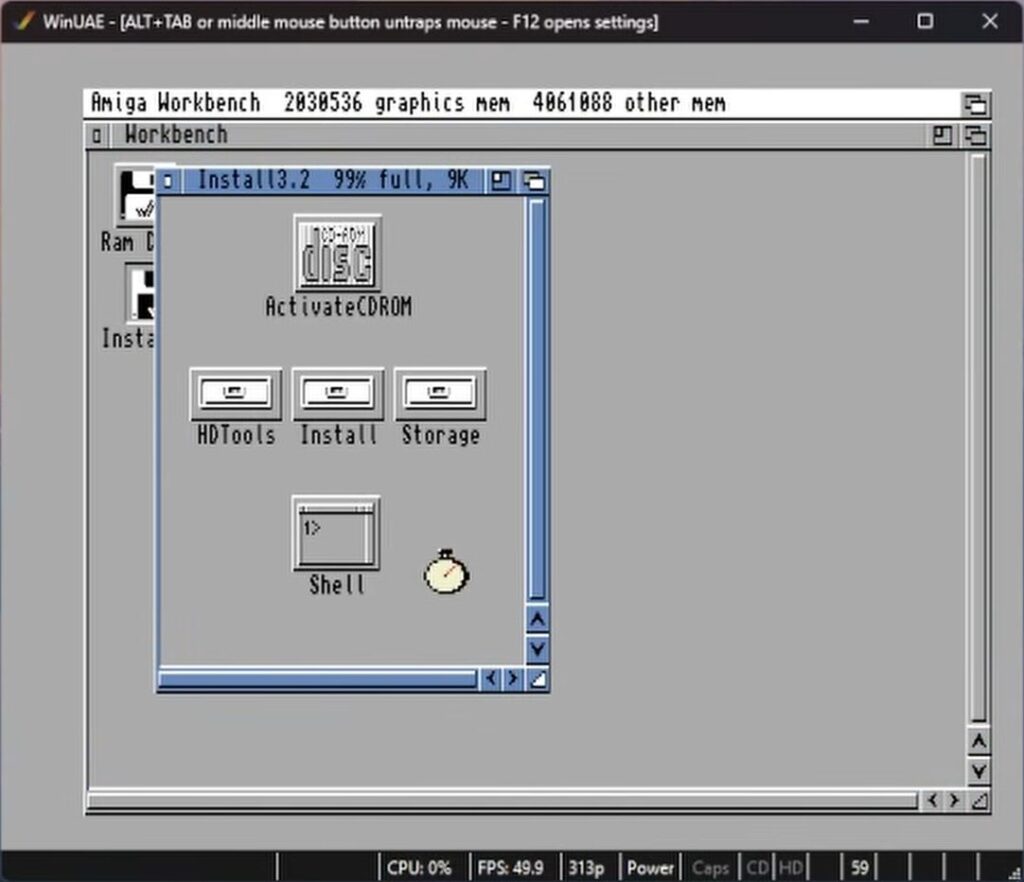Click the Install3.2 horizontal scrollbar track
The image size is (1024, 882).
(318, 680)
